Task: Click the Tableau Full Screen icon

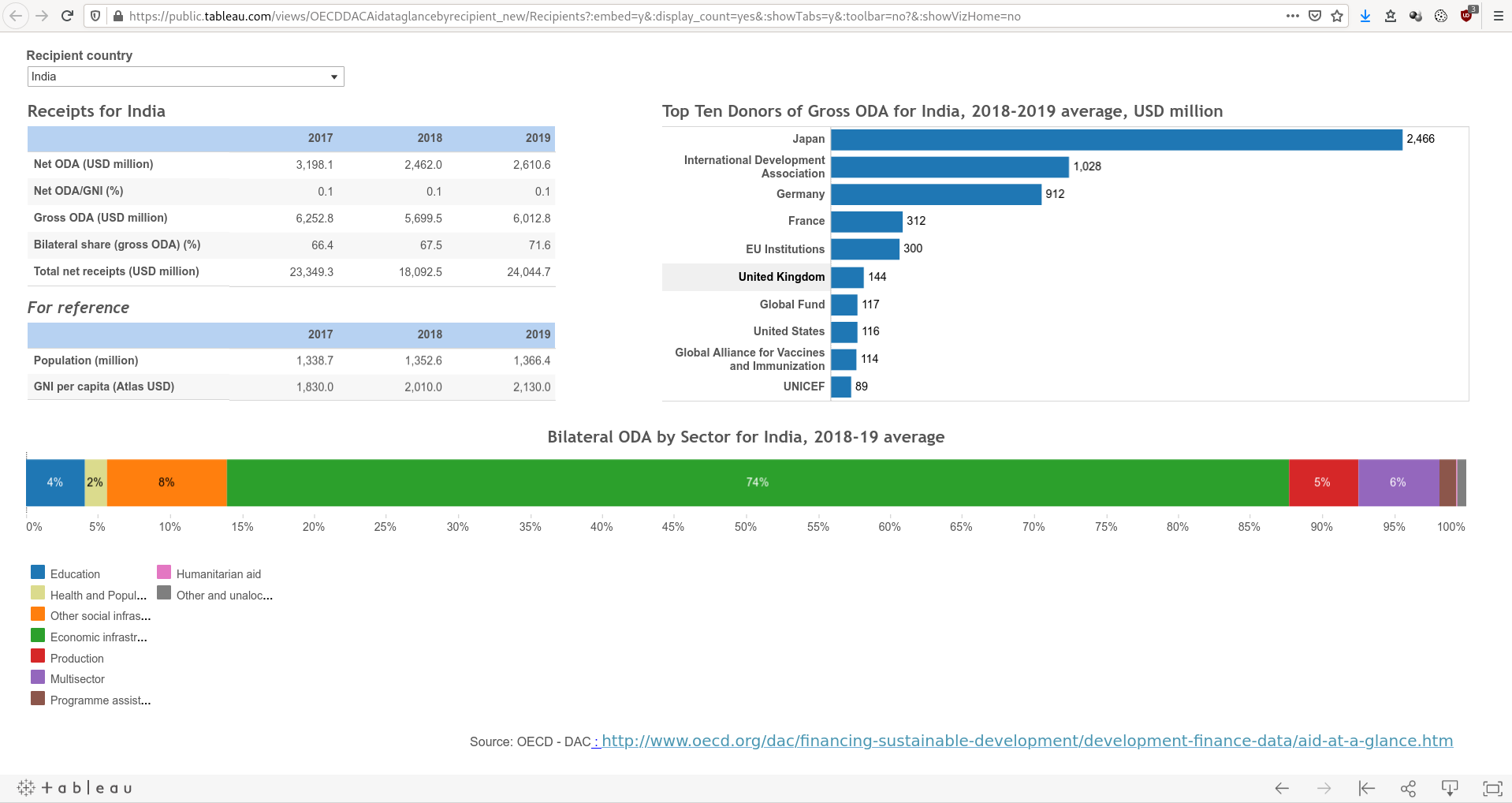Action: (x=1492, y=788)
